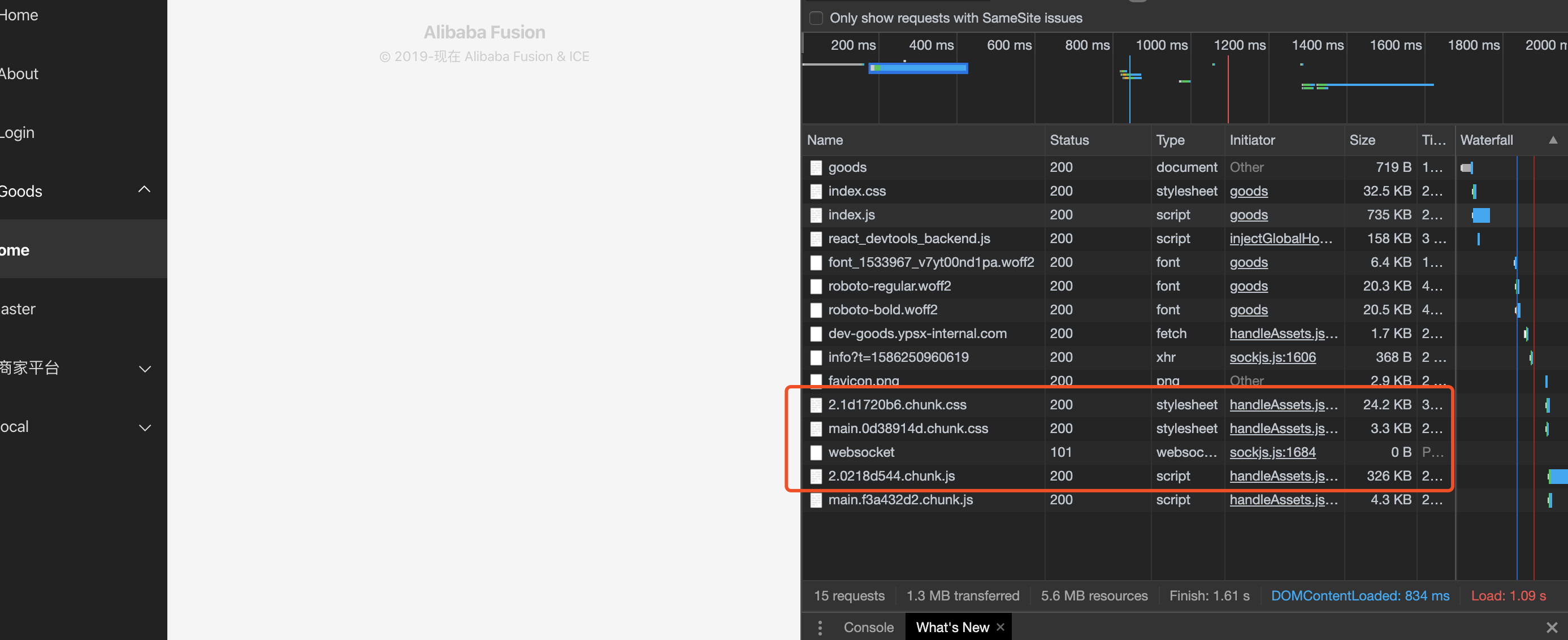
Task: Click the file icon beside favicon.png
Action: click(816, 380)
